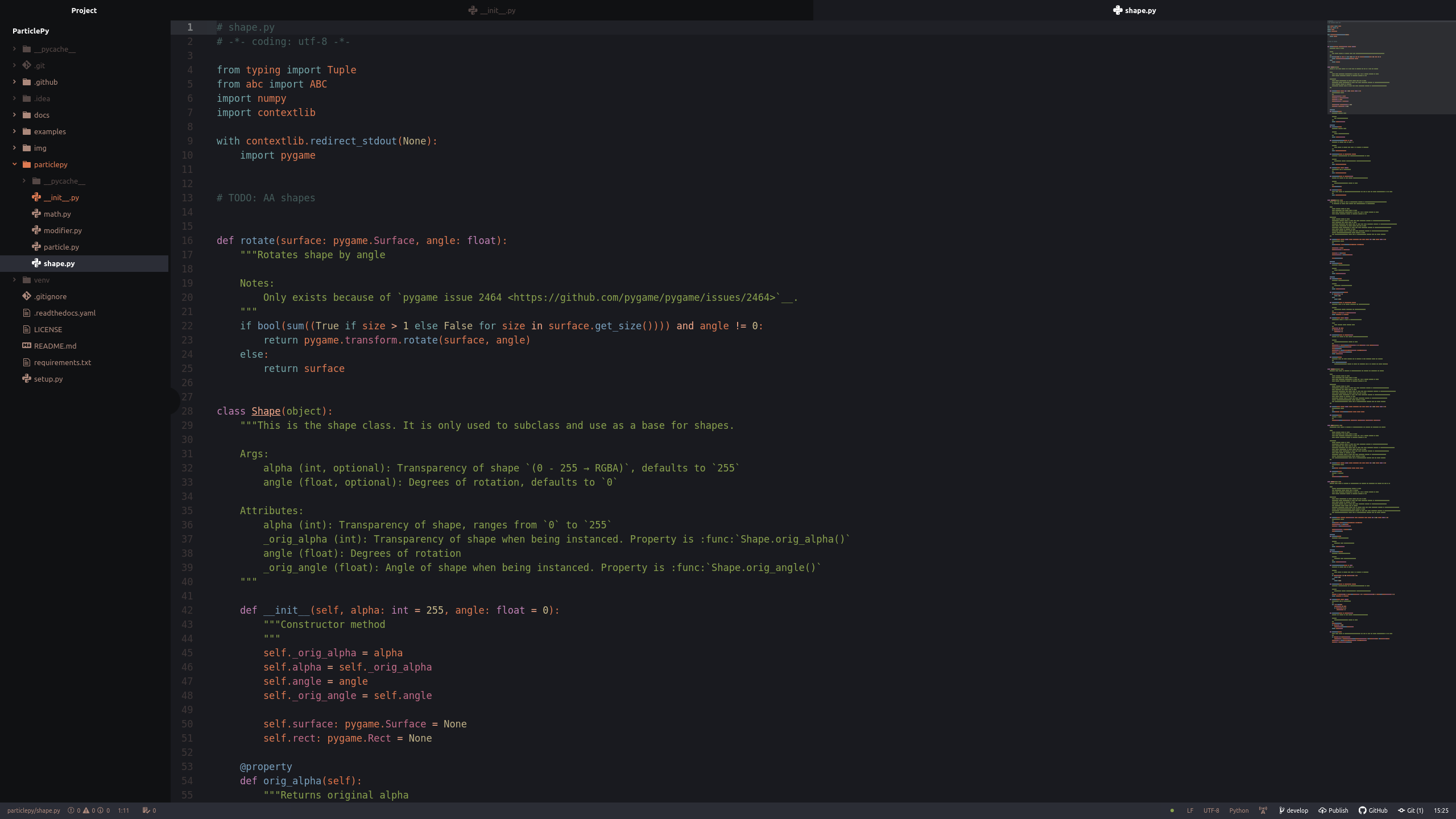This screenshot has width=1456, height=819.
Task: Collapse the particlepy folder
Action: click(50, 164)
